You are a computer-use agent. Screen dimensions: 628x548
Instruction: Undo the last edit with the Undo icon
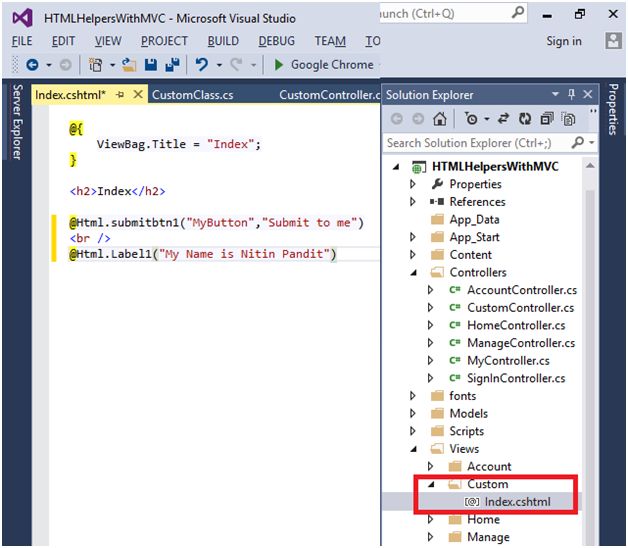point(202,64)
